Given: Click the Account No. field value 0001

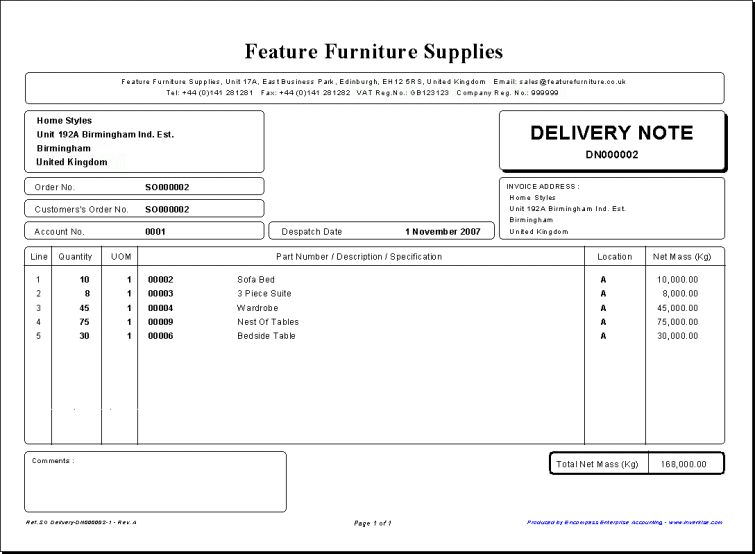Looking at the screenshot, I should (x=155, y=231).
